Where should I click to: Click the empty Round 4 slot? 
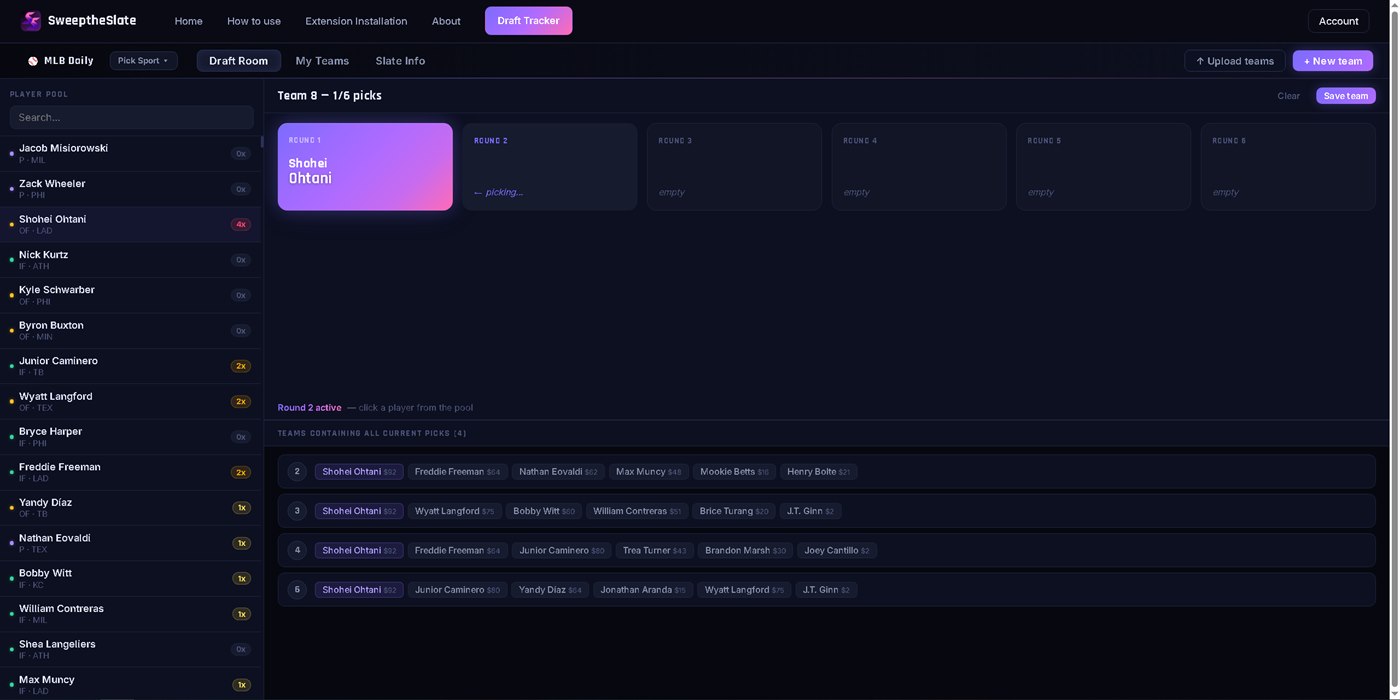pyautogui.click(x=919, y=167)
